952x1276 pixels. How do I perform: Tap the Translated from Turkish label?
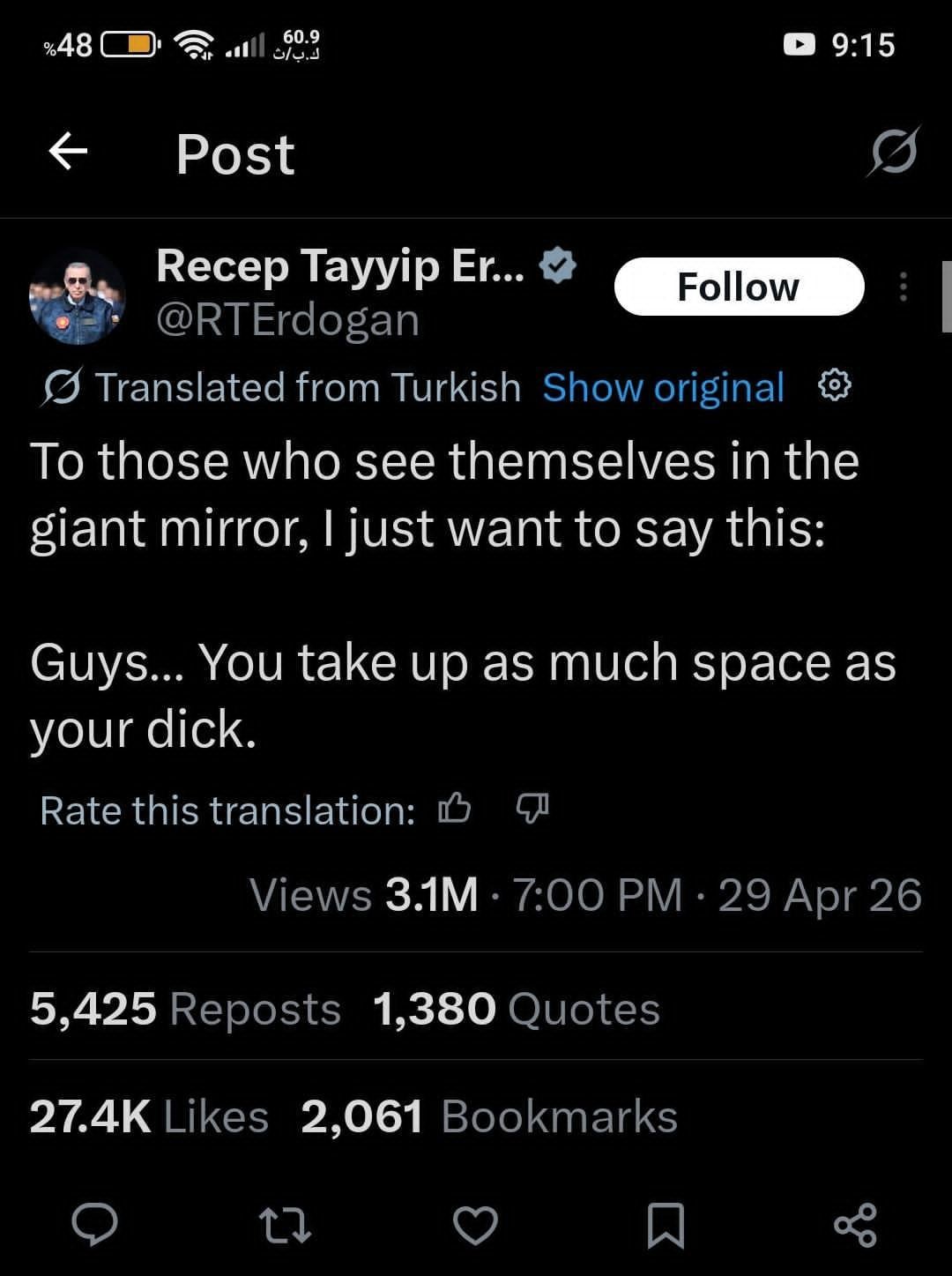tap(308, 388)
